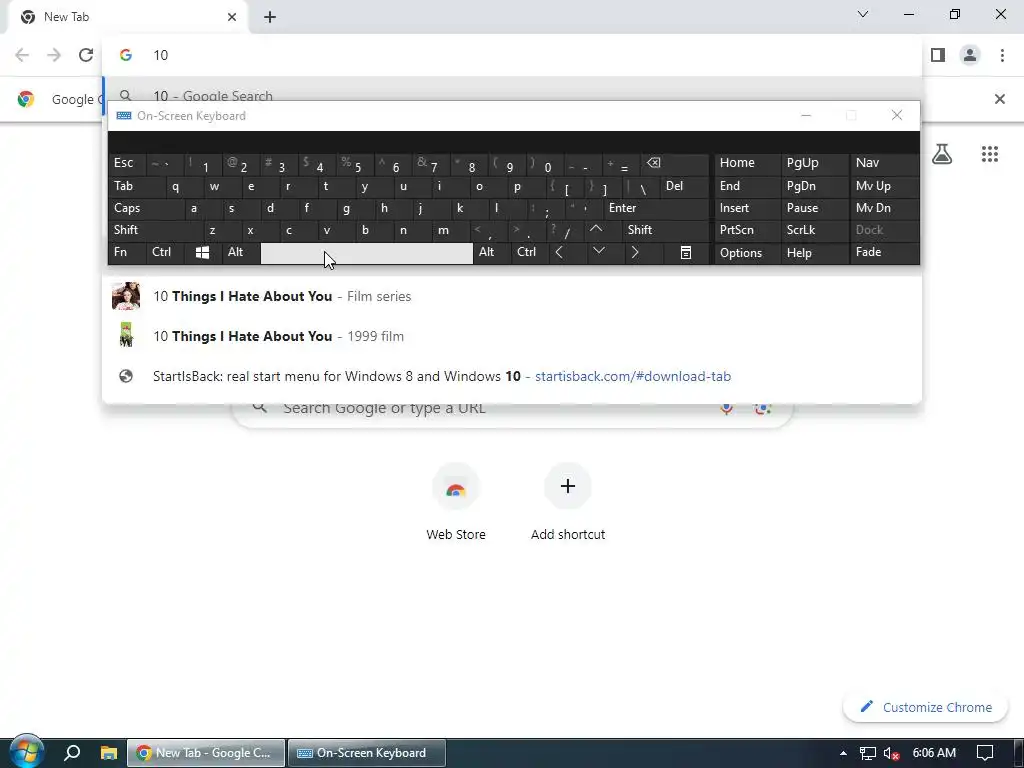1024x768 pixels.
Task: Click the Help key on On-Screen Keyboard
Action: coord(814,253)
